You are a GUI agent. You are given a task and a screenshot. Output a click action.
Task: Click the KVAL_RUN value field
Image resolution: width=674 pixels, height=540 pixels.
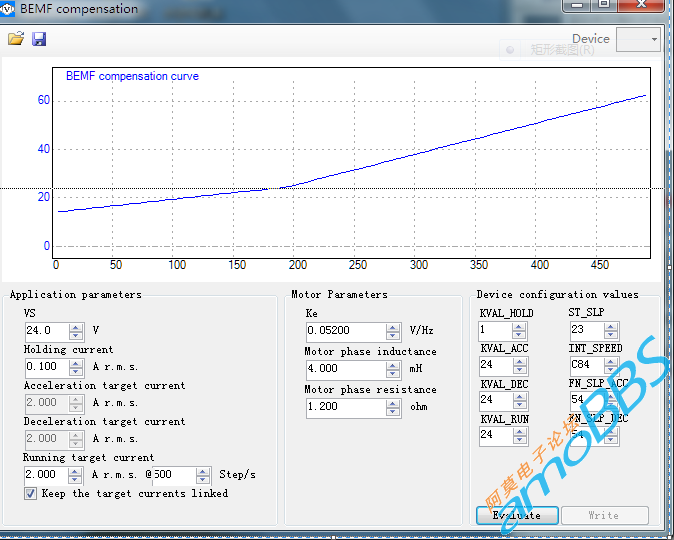[x=496, y=435]
